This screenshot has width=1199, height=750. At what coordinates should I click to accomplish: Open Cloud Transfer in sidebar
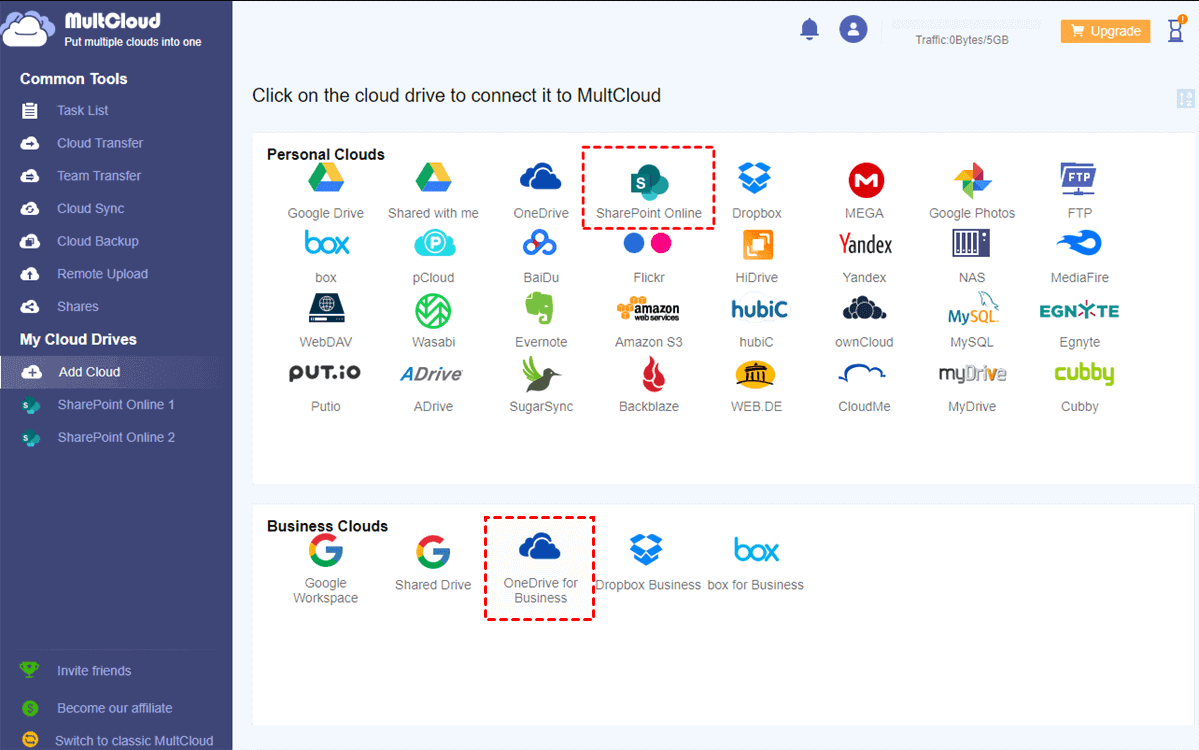coord(99,143)
